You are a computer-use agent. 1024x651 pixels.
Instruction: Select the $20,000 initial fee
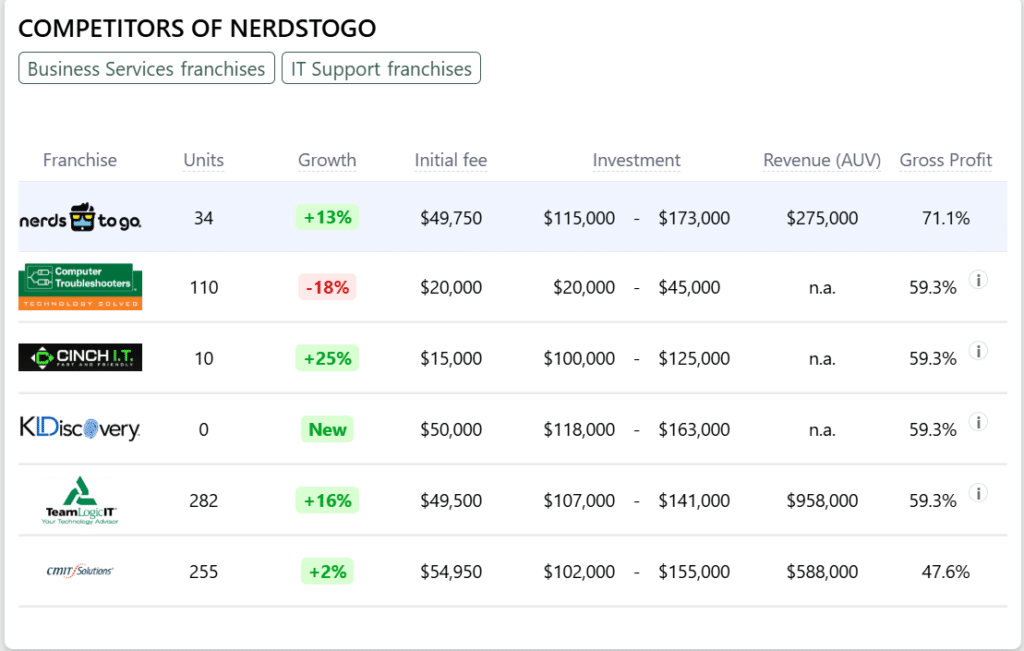451,287
